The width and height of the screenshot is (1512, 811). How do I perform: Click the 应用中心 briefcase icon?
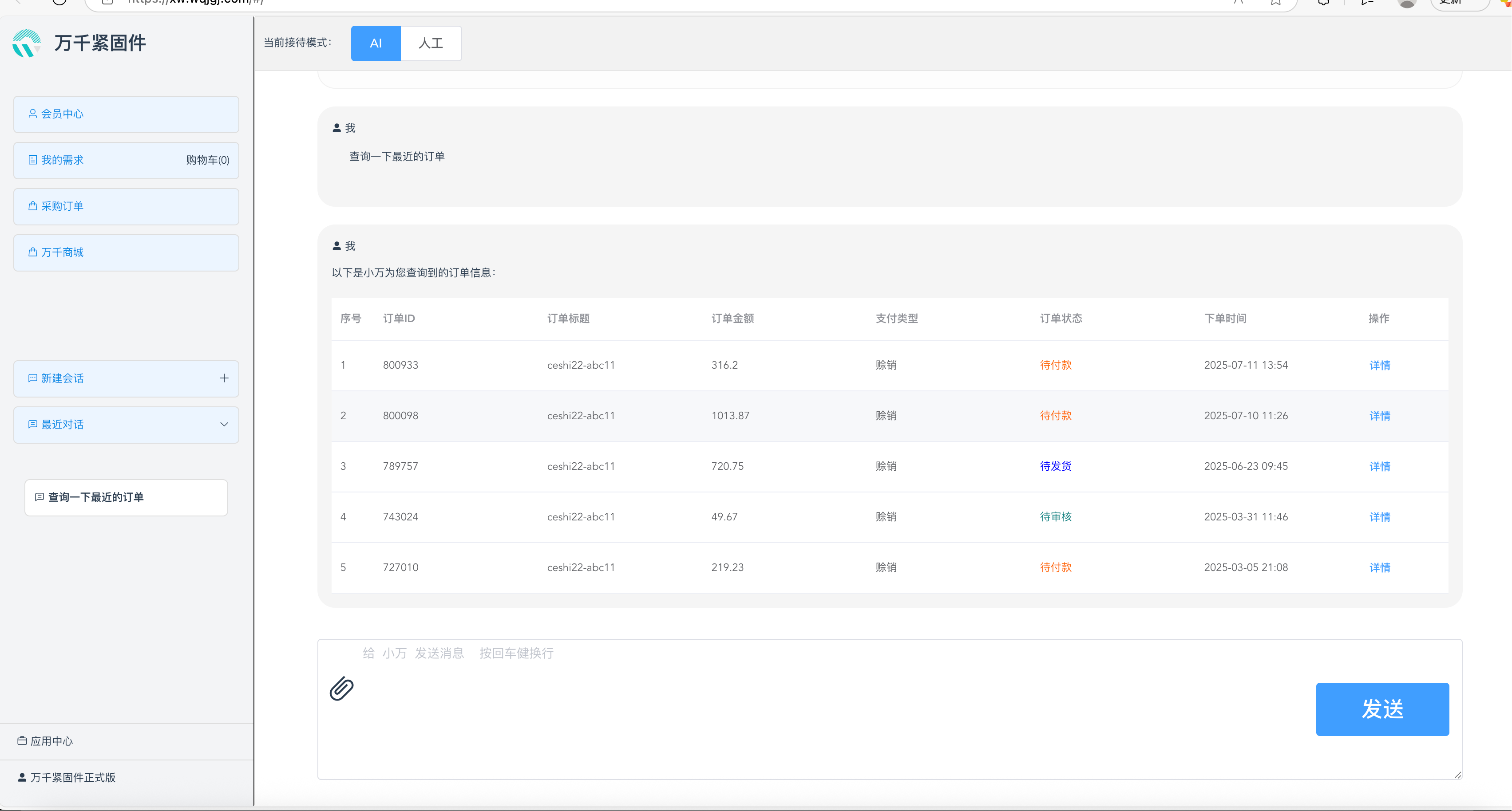22,740
